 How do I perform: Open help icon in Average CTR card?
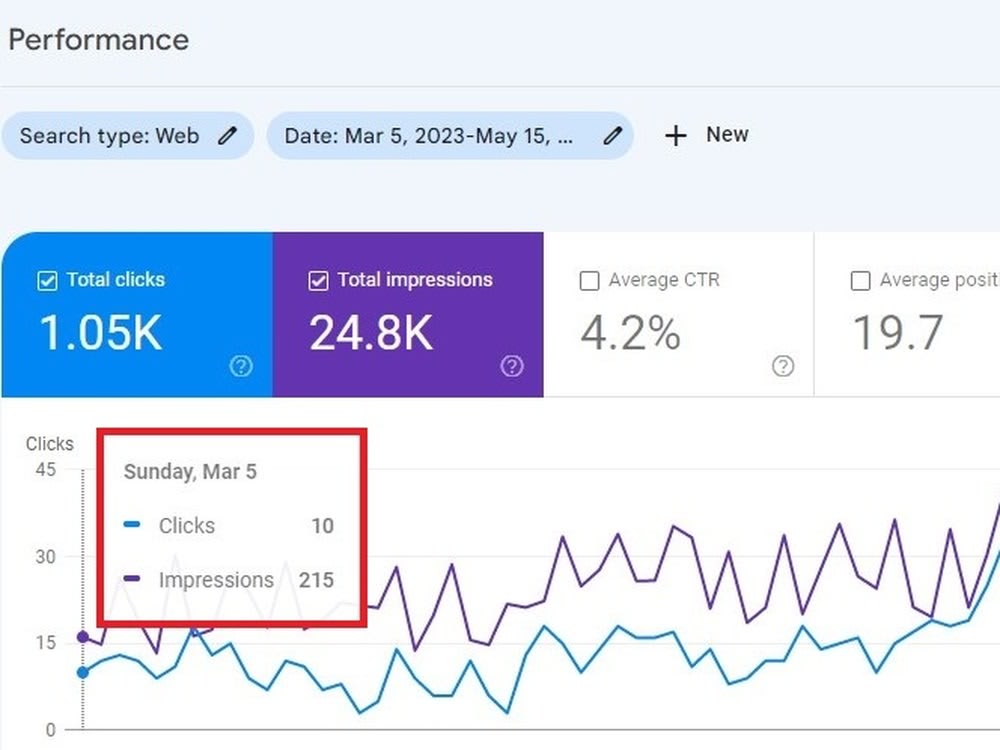tap(783, 366)
